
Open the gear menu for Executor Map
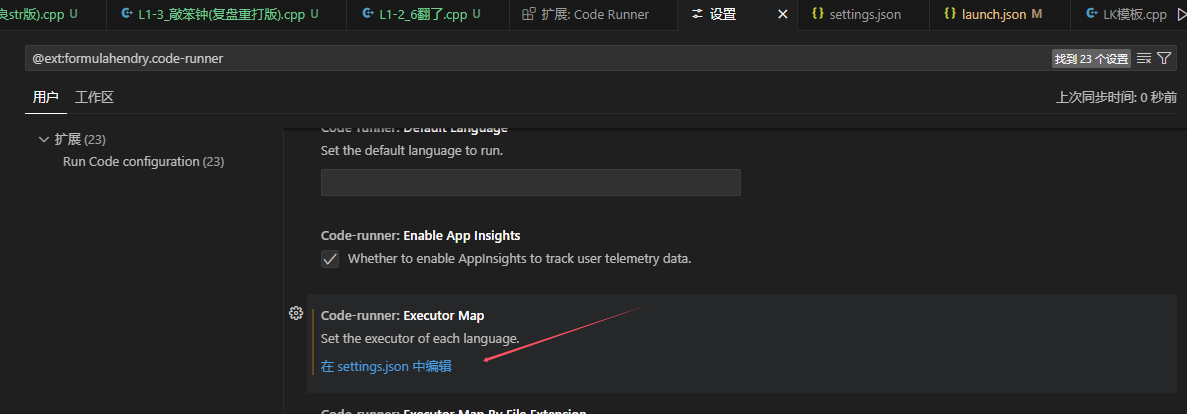(x=296, y=313)
